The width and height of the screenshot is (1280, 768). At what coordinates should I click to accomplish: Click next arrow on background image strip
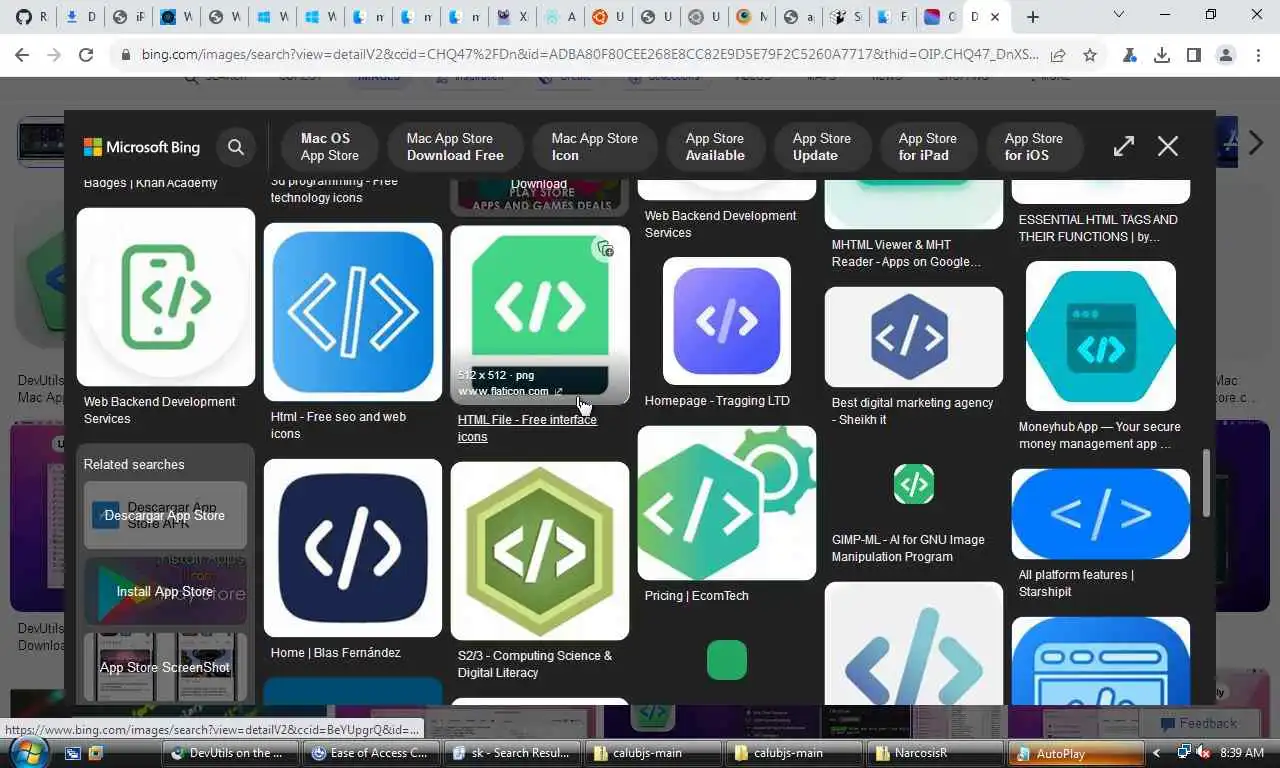point(1257,143)
